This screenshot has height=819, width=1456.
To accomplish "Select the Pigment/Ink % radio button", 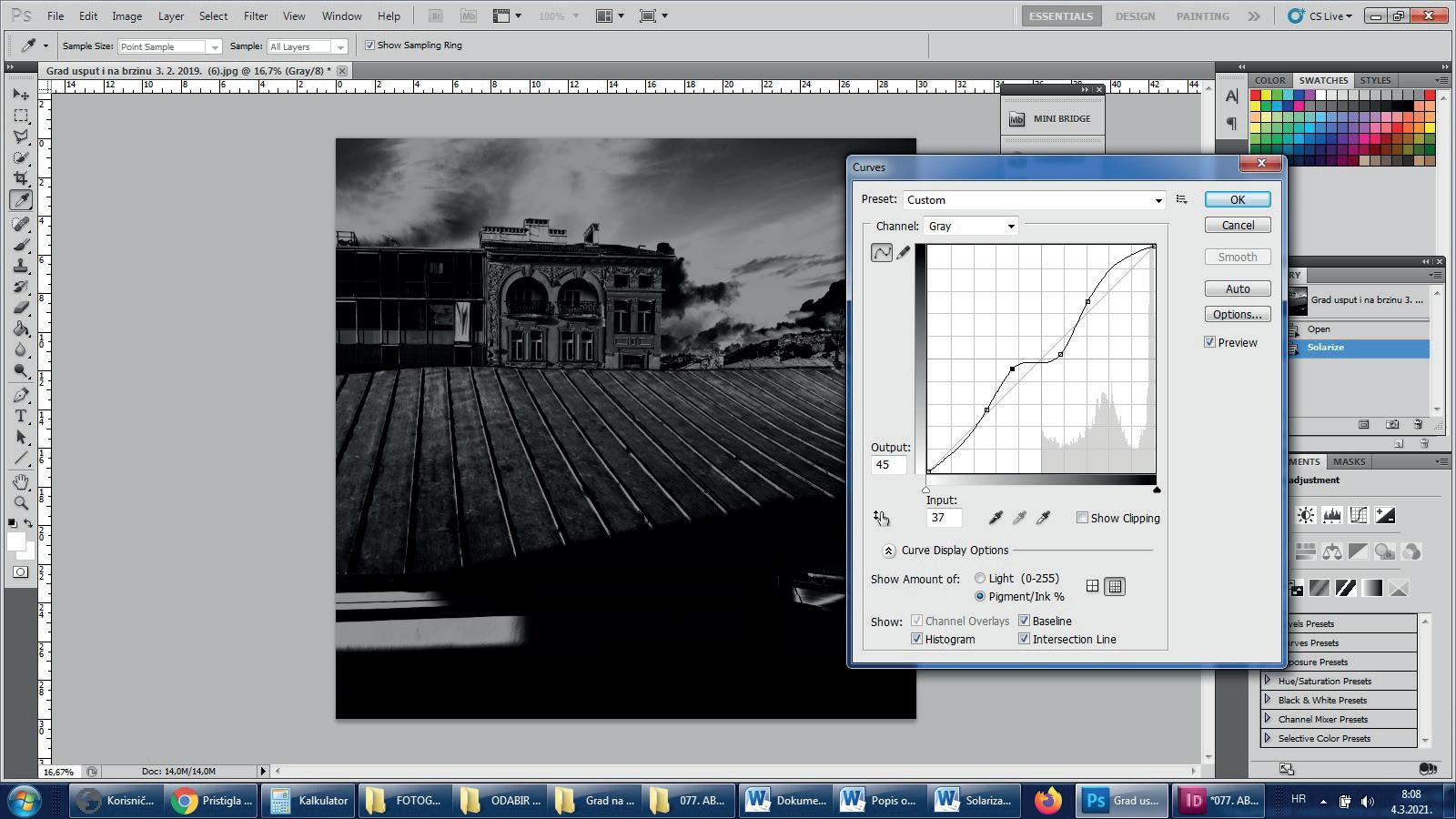I will pos(980,596).
